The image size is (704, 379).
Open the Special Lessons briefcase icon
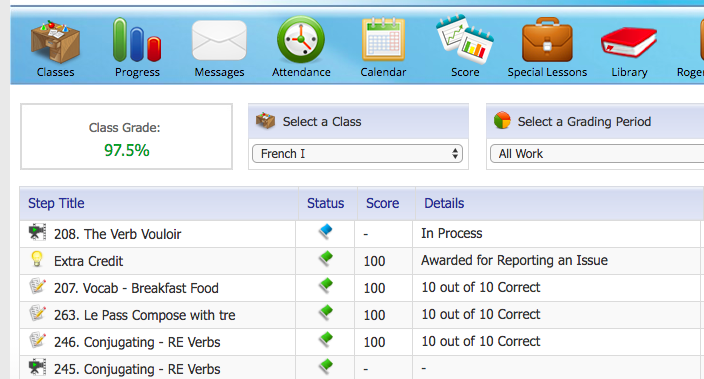pyautogui.click(x=547, y=40)
